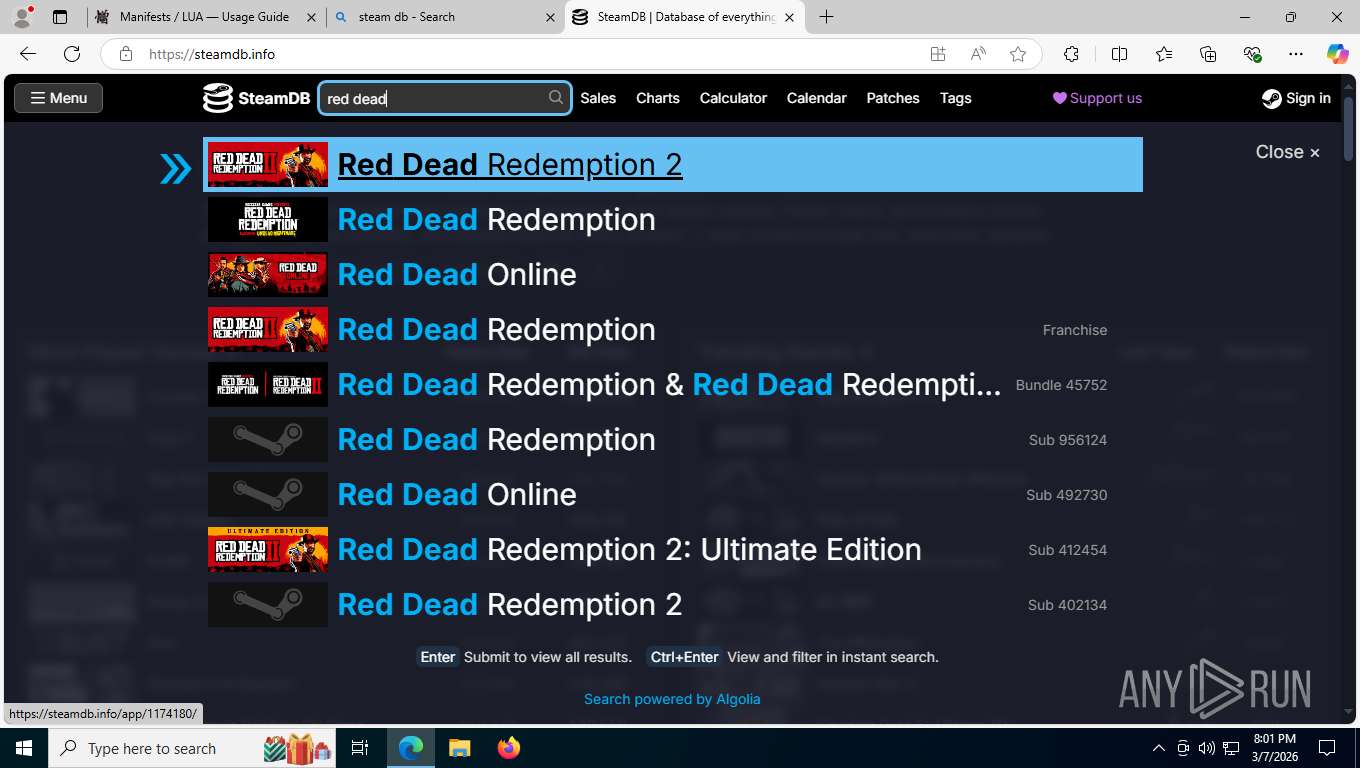Open the SteamDB Menu button
This screenshot has width=1360, height=768.
(x=58, y=98)
